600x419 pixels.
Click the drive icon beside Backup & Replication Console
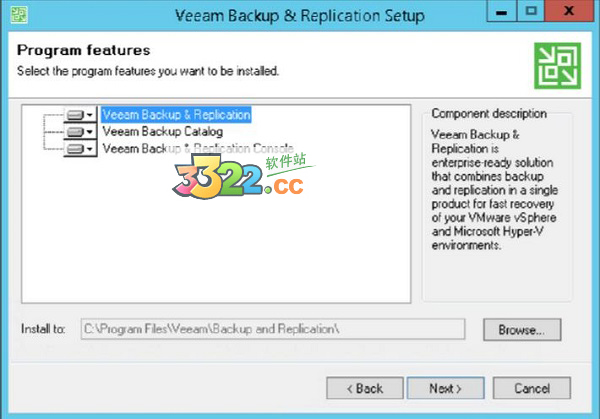(x=75, y=148)
